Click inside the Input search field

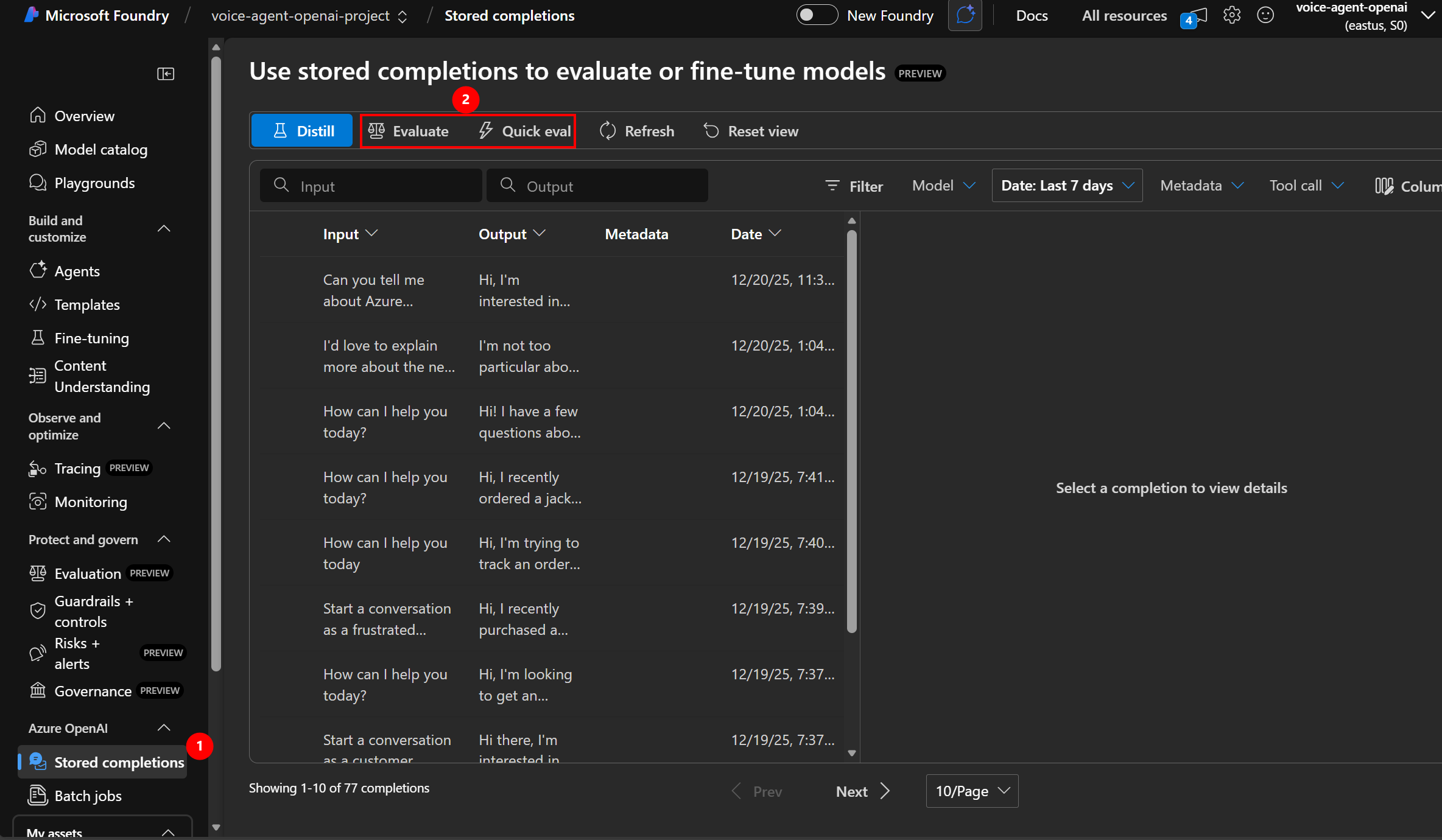coord(371,186)
